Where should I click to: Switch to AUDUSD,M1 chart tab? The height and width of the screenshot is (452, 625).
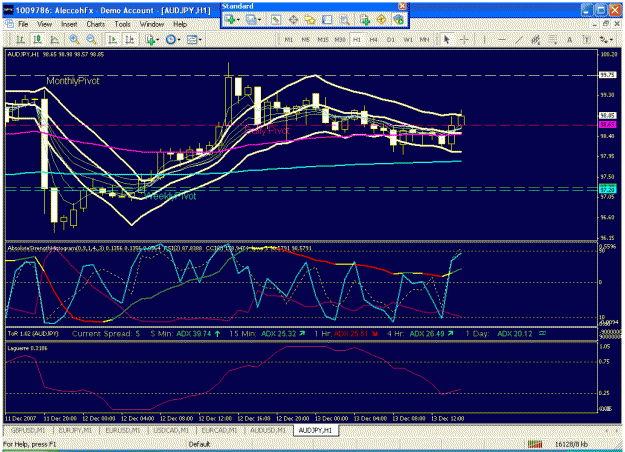[x=268, y=430]
